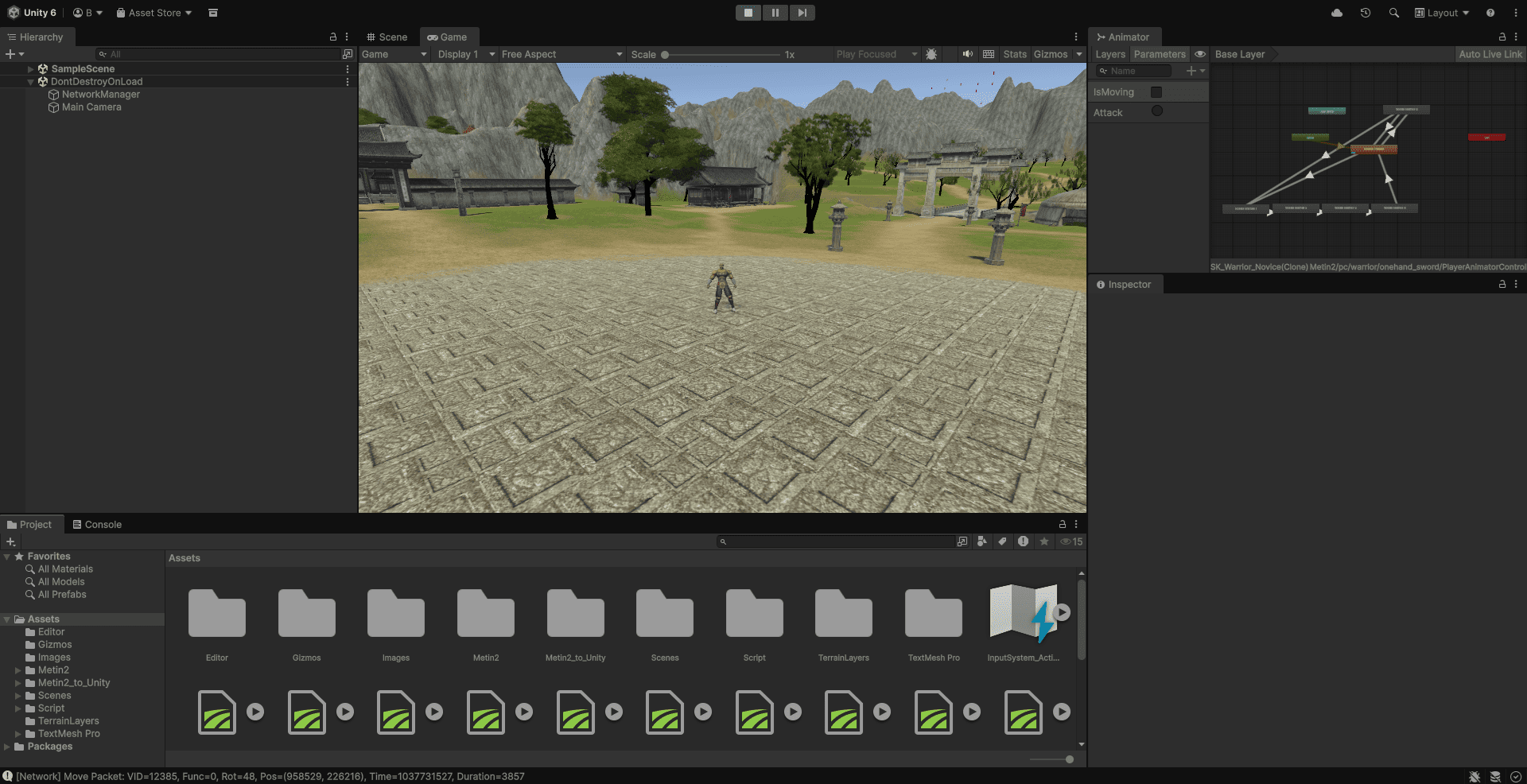The width and height of the screenshot is (1527, 784).
Task: Open the Hierarchy panel more options menu
Action: [347, 37]
